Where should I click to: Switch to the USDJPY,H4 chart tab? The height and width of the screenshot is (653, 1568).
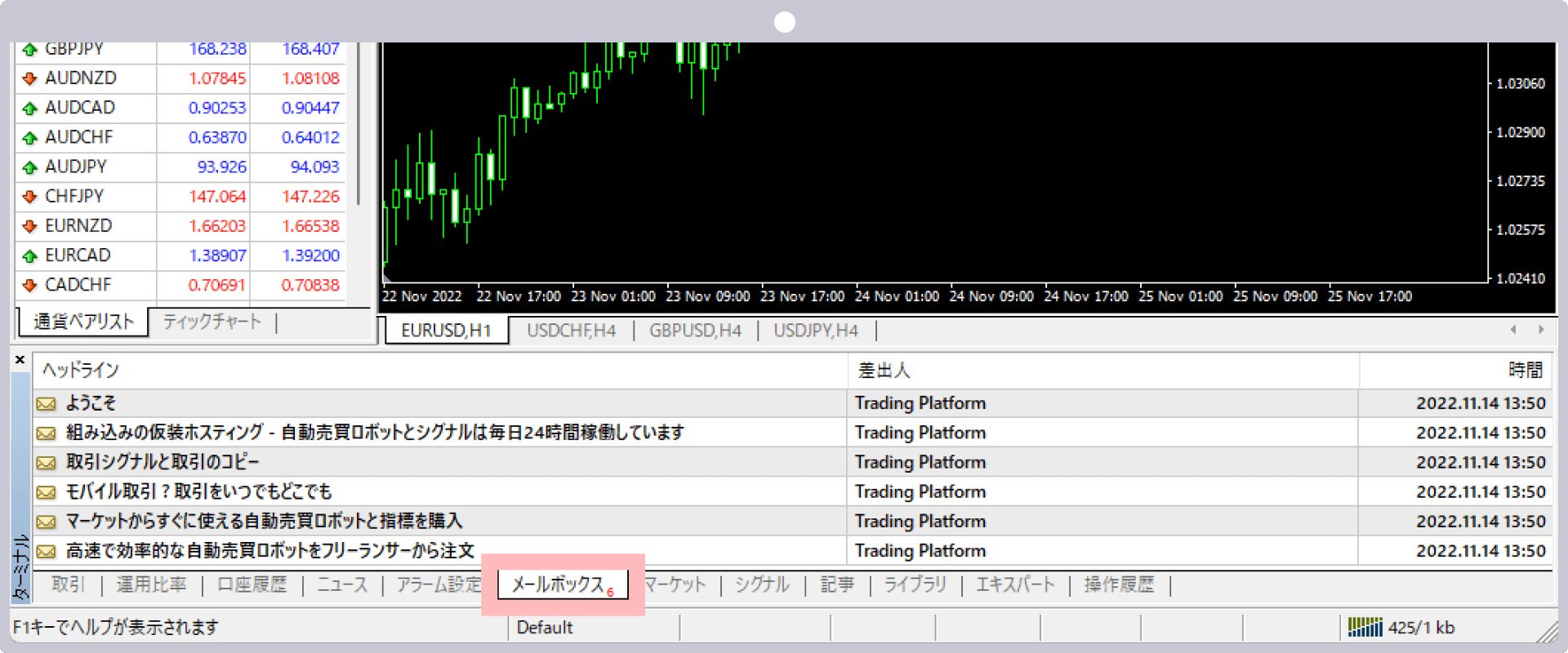816,331
